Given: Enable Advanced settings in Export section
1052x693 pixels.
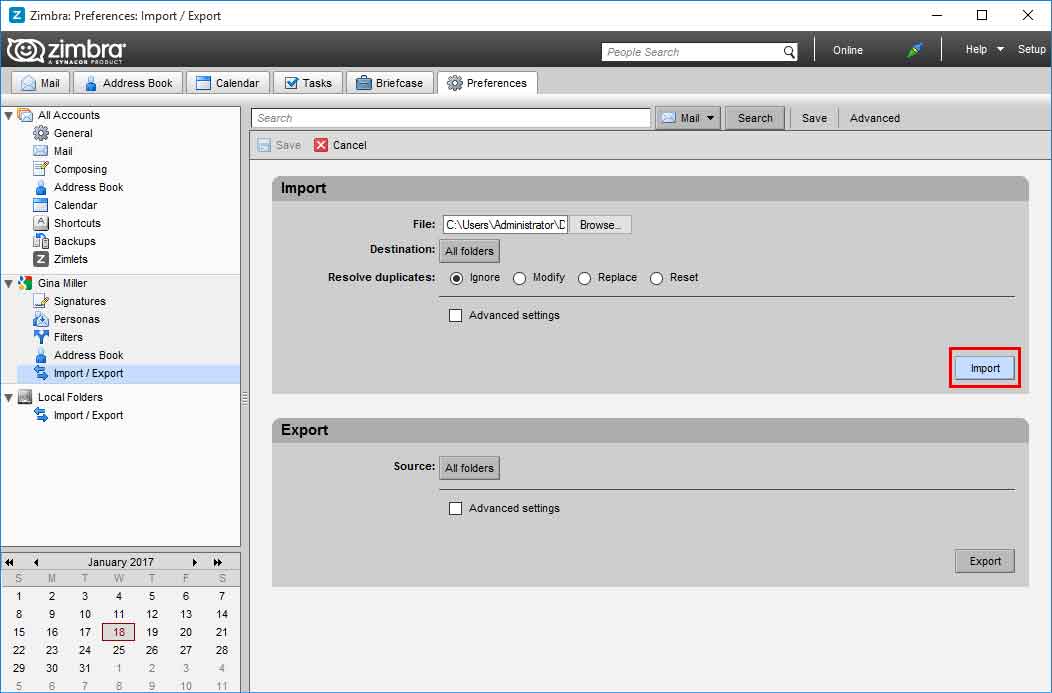Looking at the screenshot, I should (x=456, y=509).
